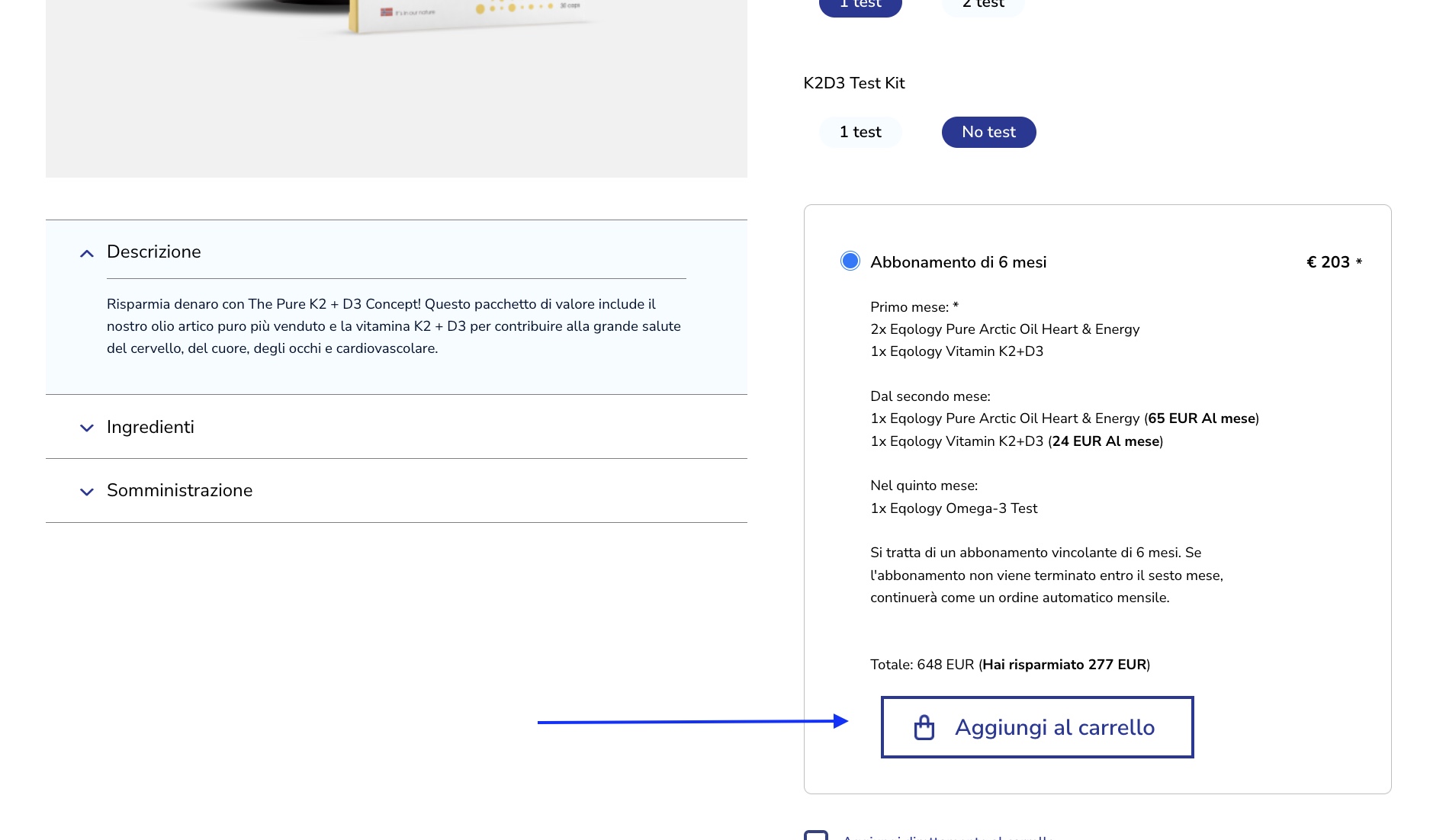This screenshot has height=840, width=1446.
Task: Click 'Hai risparmiato 277 EUR' text
Action: [1065, 665]
